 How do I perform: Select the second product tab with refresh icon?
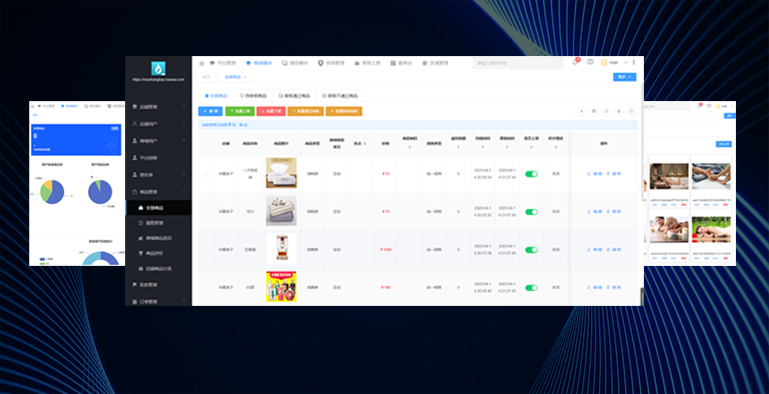click(253, 96)
